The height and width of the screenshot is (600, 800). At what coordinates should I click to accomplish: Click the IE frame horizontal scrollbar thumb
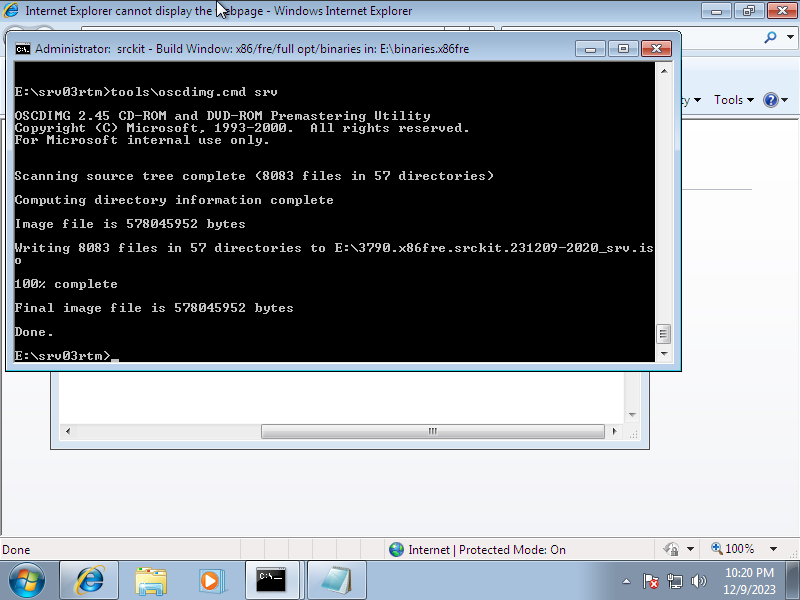433,432
